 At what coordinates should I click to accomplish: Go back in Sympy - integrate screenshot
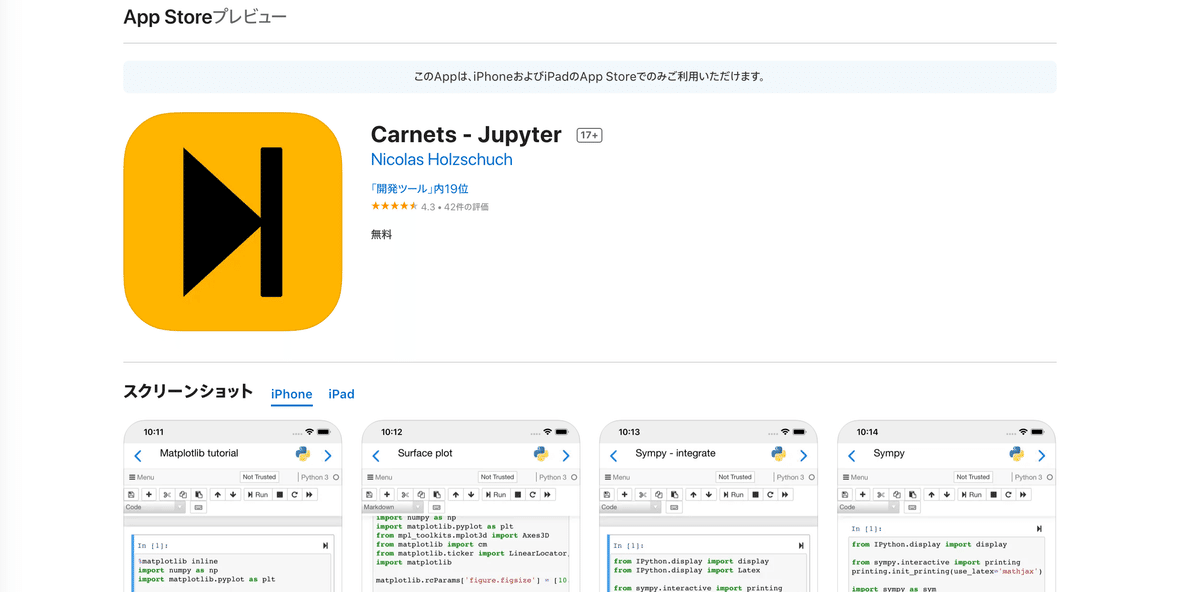614,456
